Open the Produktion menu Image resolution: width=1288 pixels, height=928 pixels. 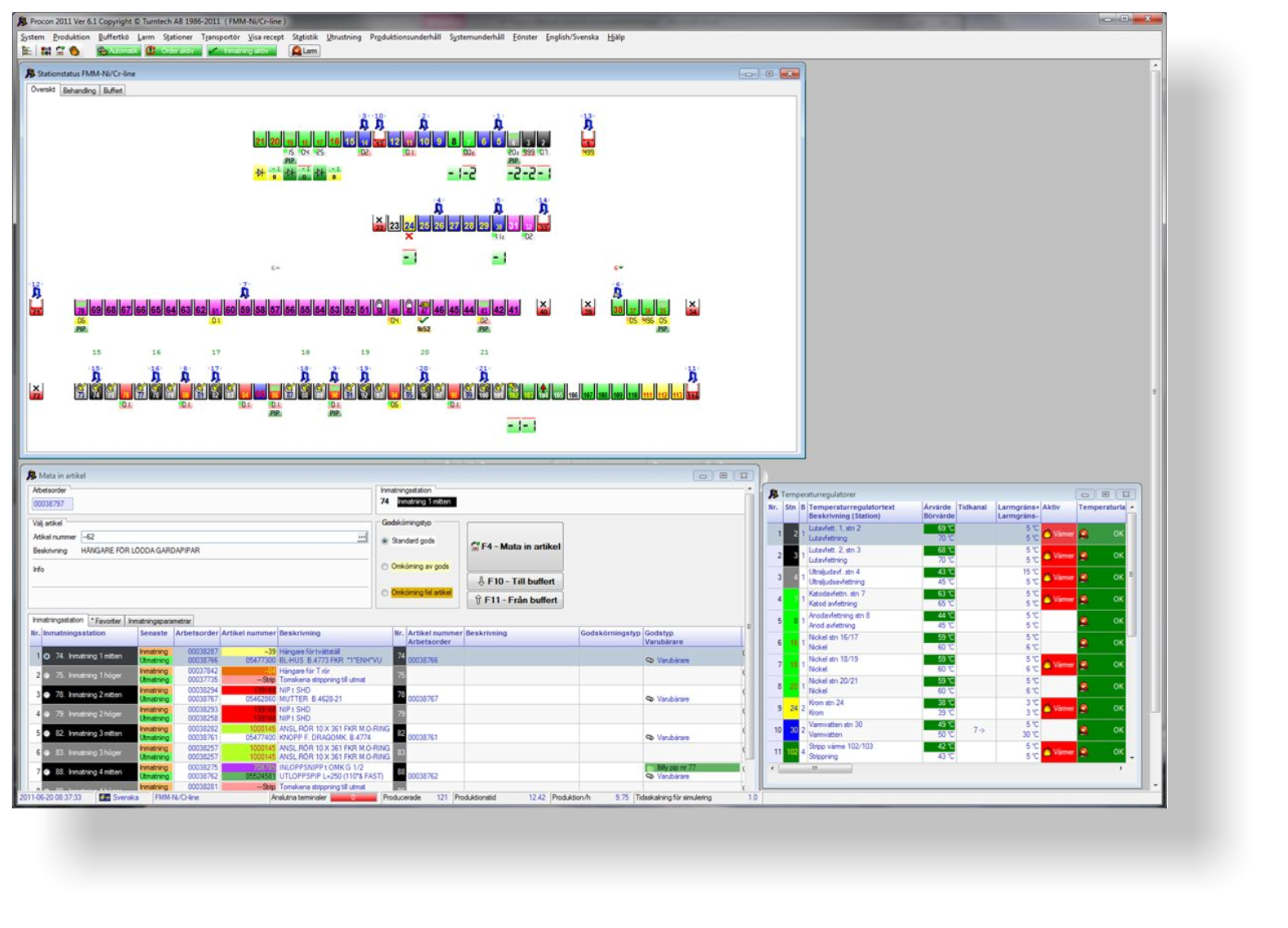[x=71, y=37]
